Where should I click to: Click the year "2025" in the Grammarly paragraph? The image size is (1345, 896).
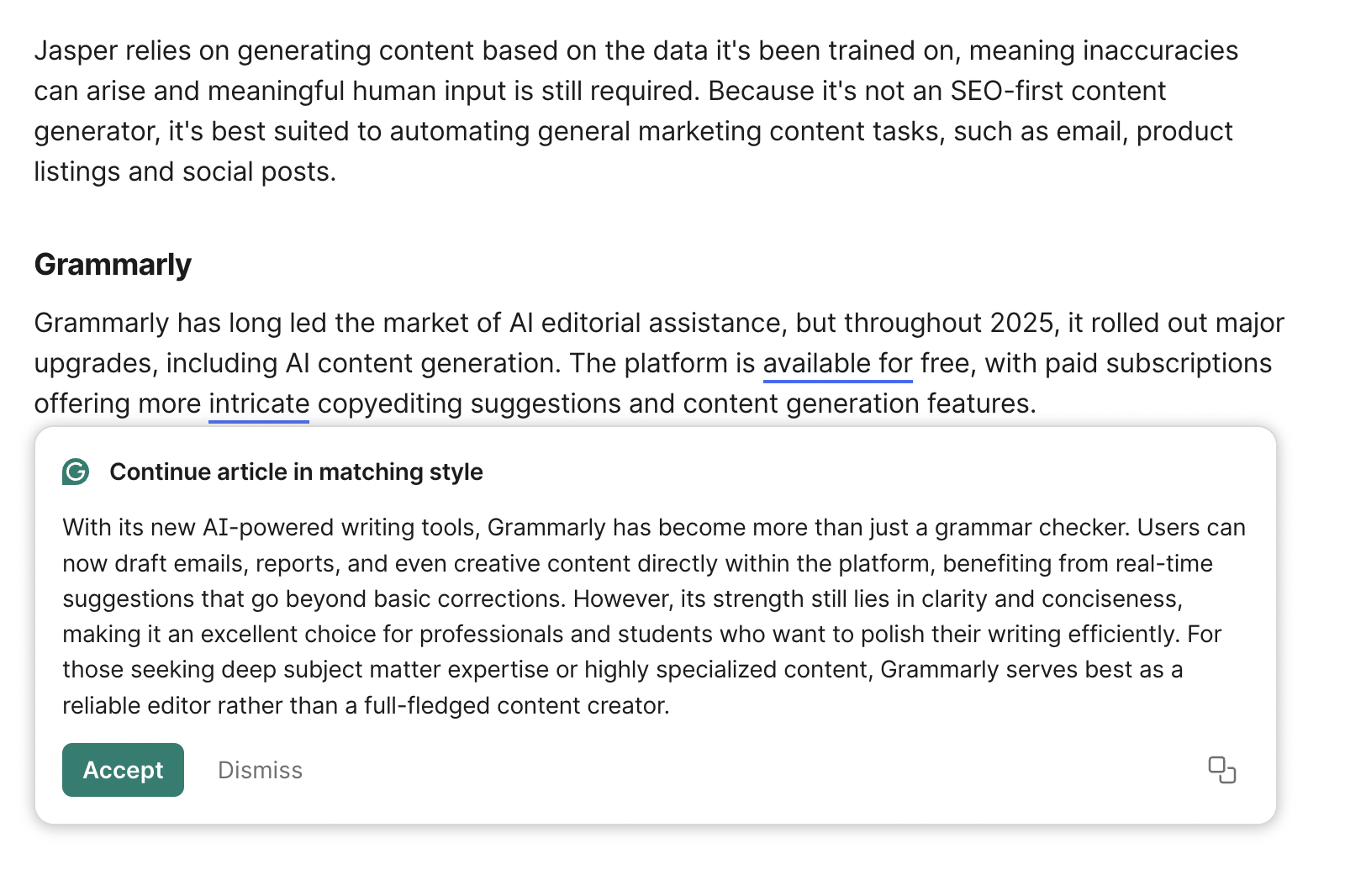pos(1021,323)
